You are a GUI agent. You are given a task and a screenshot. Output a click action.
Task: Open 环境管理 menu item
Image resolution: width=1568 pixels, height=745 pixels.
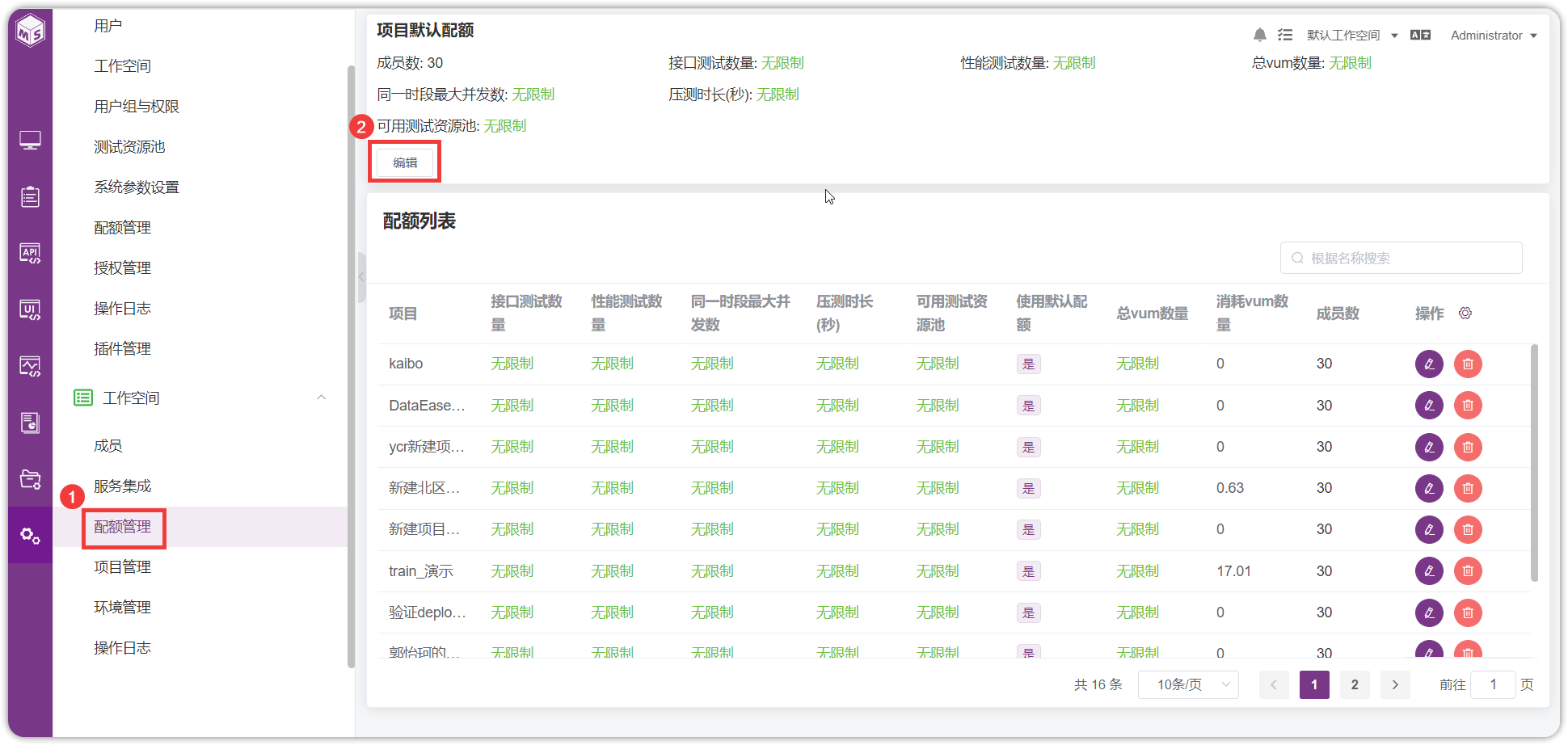[x=122, y=608]
